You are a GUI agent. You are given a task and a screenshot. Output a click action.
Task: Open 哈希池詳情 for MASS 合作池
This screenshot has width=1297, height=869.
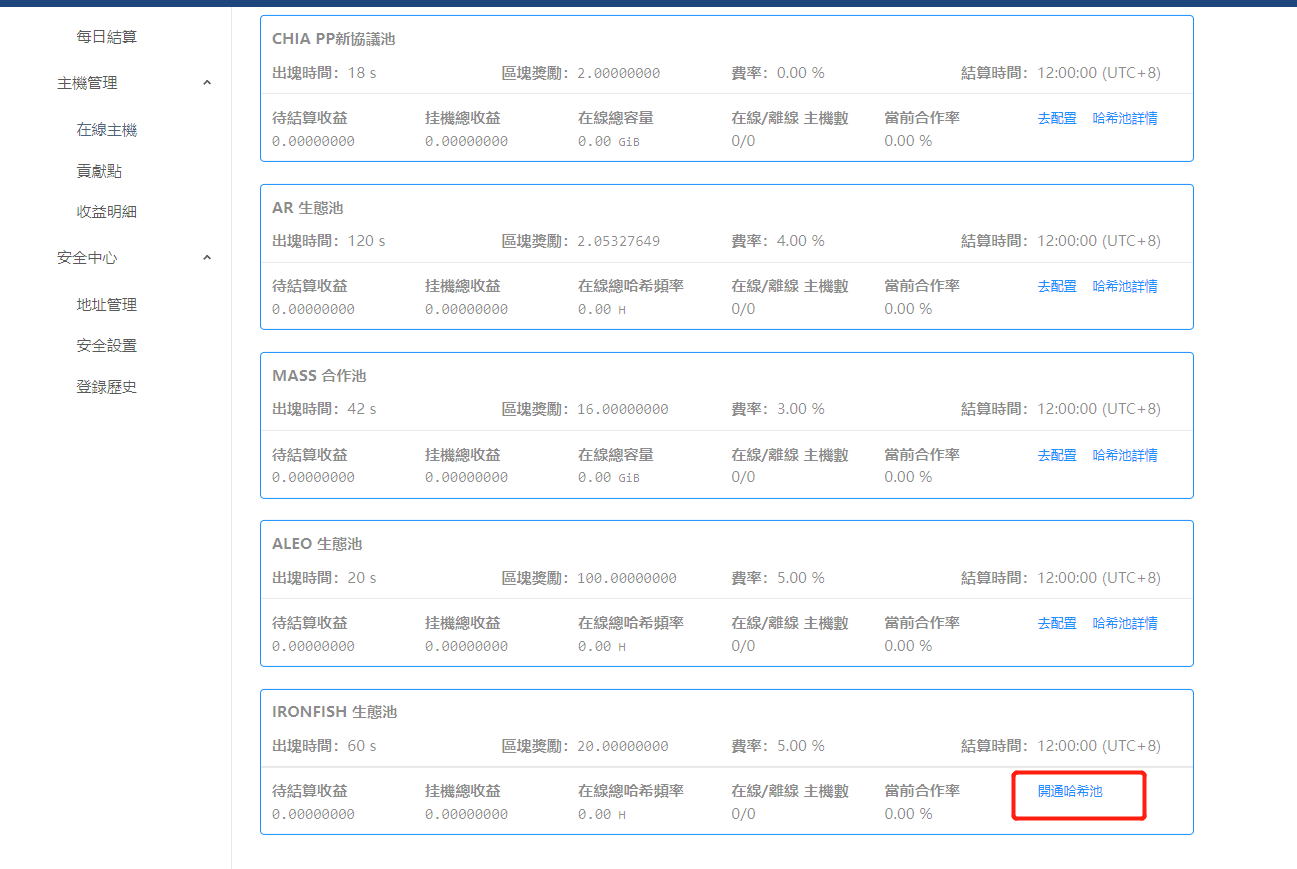tap(1125, 455)
